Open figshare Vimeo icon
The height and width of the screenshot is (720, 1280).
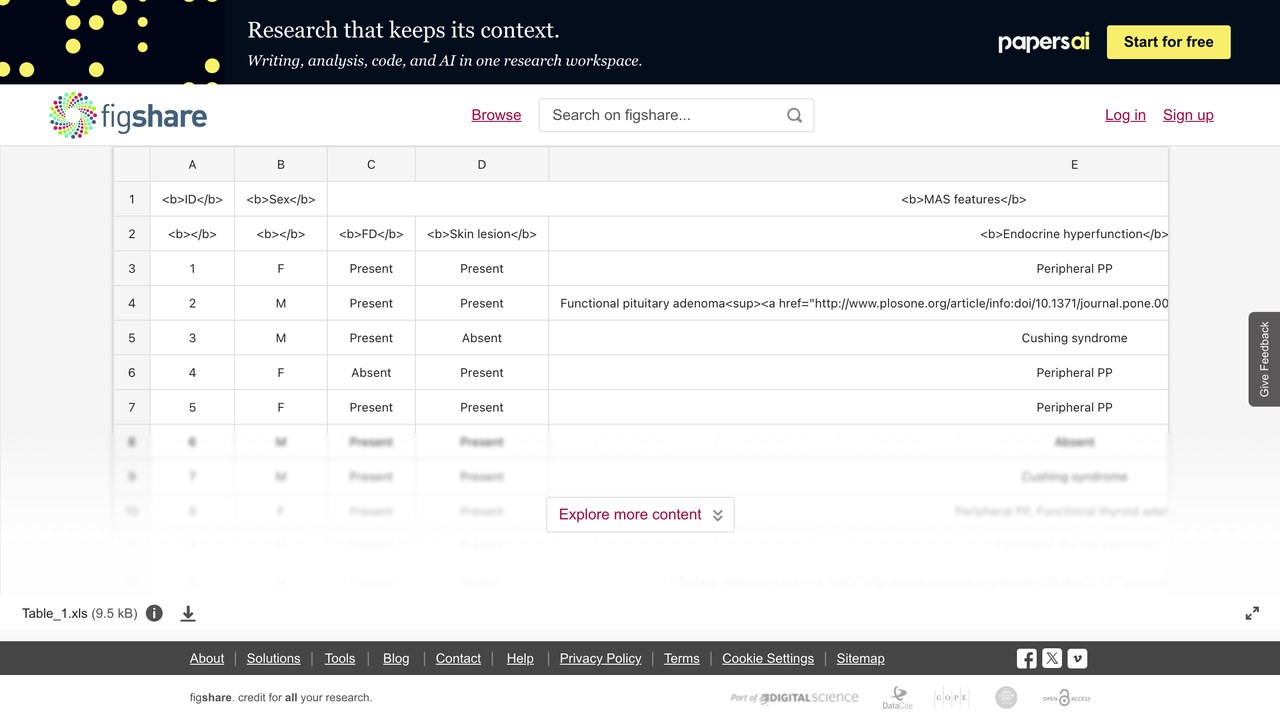(1077, 658)
